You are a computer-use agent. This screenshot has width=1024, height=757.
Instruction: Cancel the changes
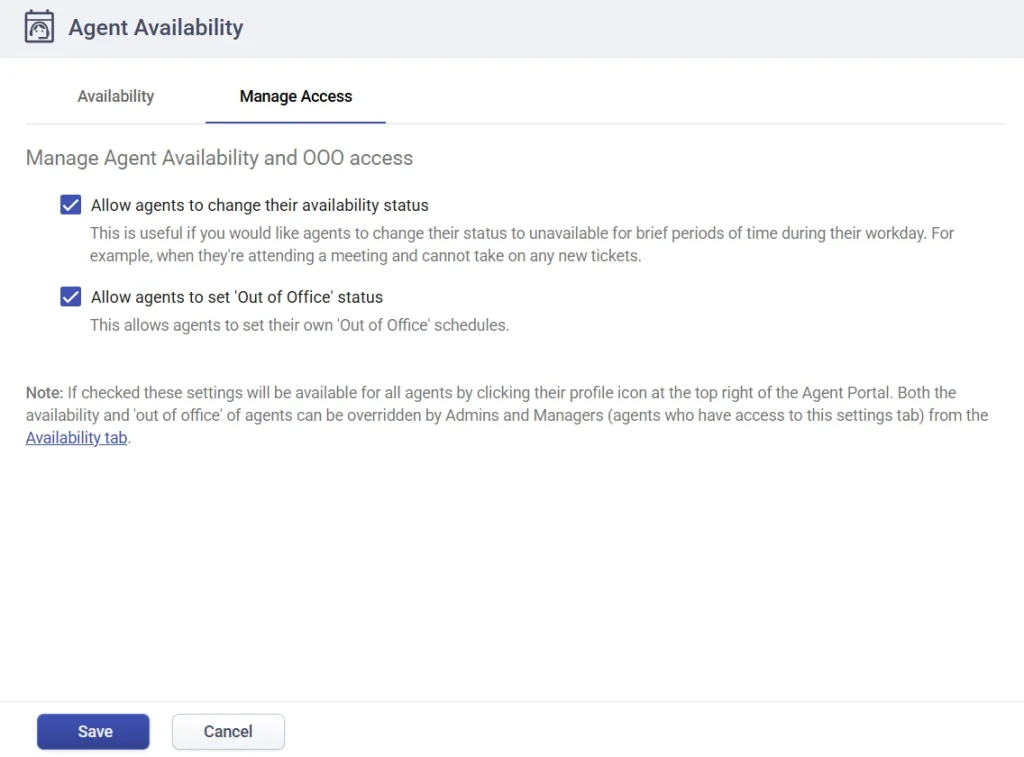pyautogui.click(x=228, y=732)
